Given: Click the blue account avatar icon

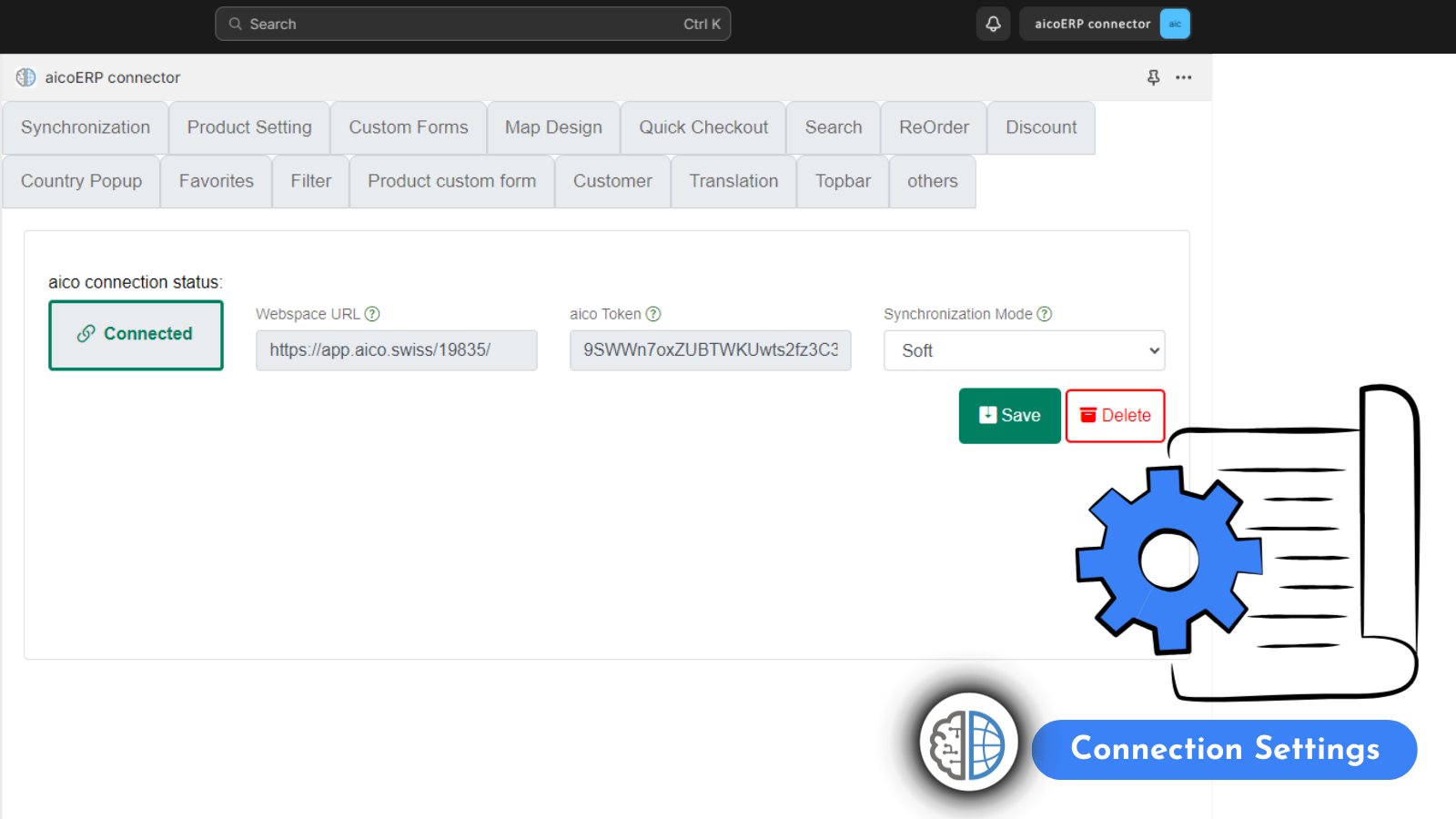Looking at the screenshot, I should click(1175, 25).
